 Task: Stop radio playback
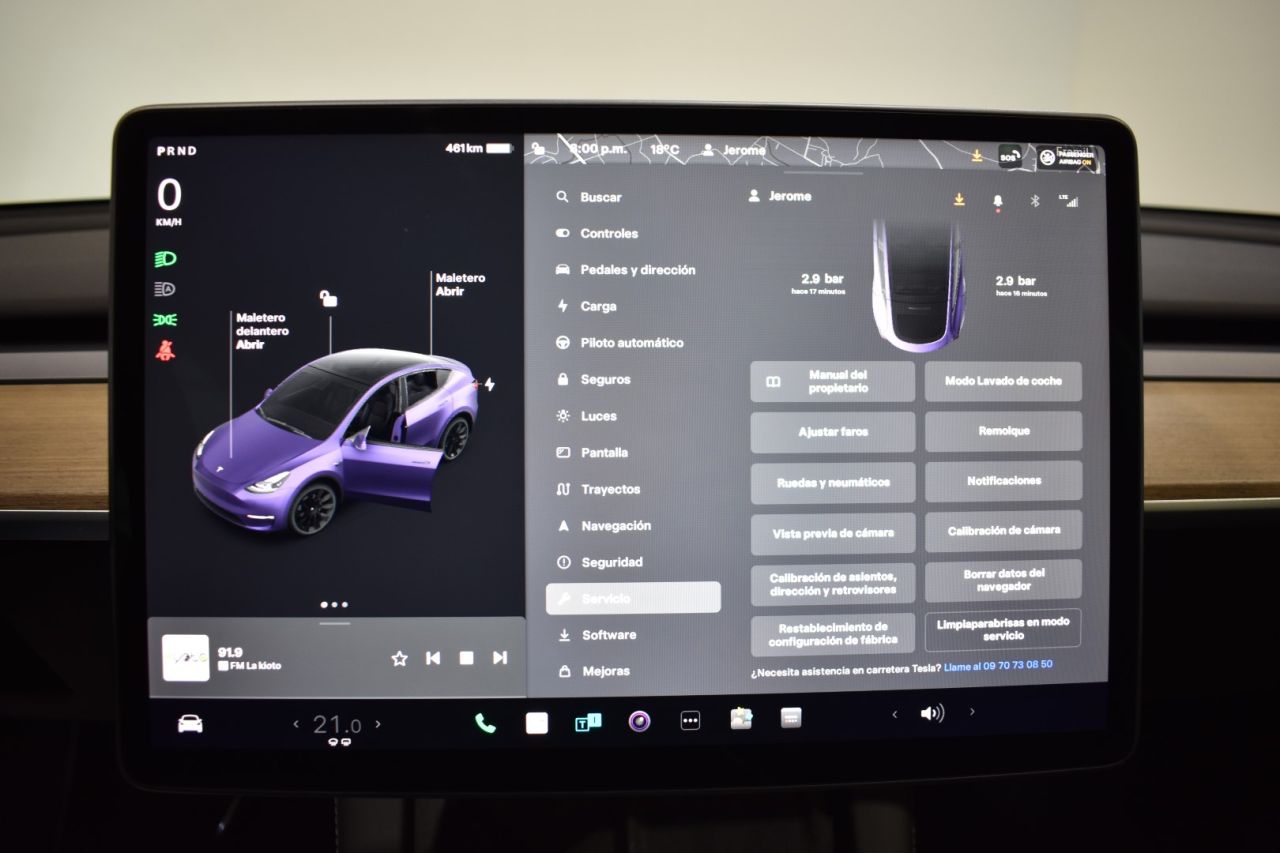point(466,658)
